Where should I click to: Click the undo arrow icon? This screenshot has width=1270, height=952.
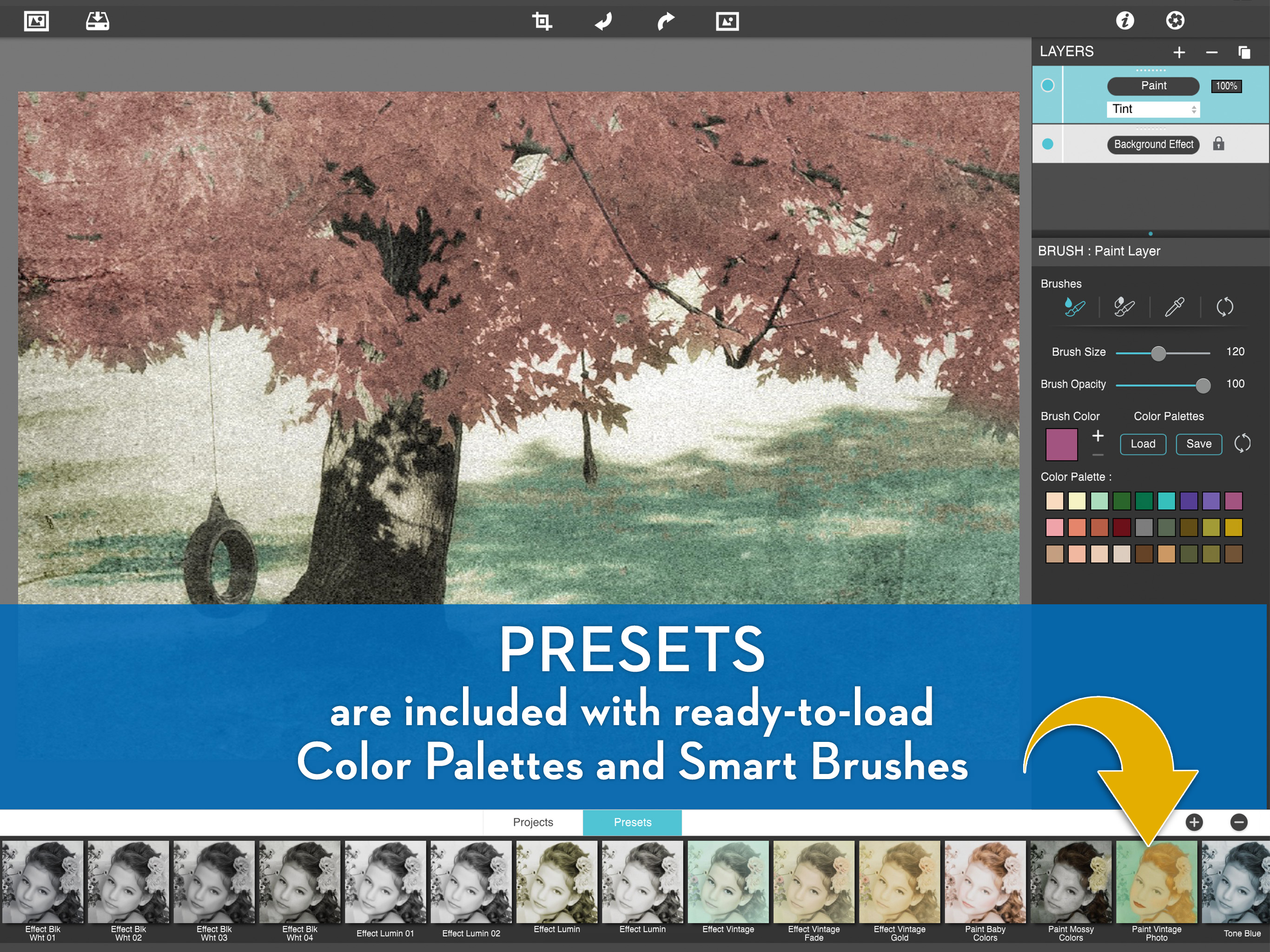coord(603,21)
